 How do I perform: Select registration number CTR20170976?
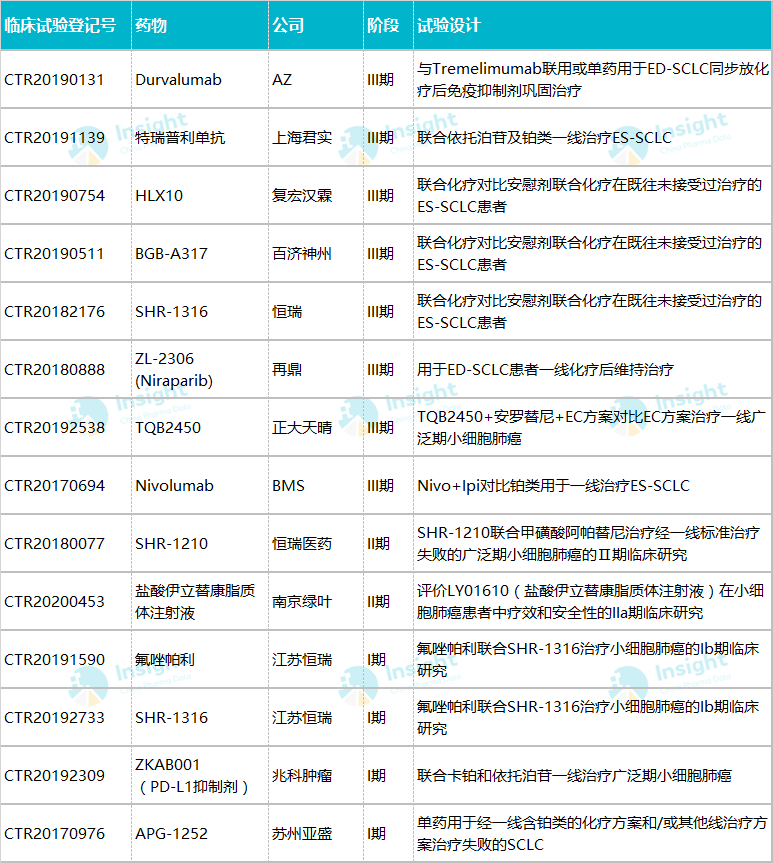coord(54,834)
